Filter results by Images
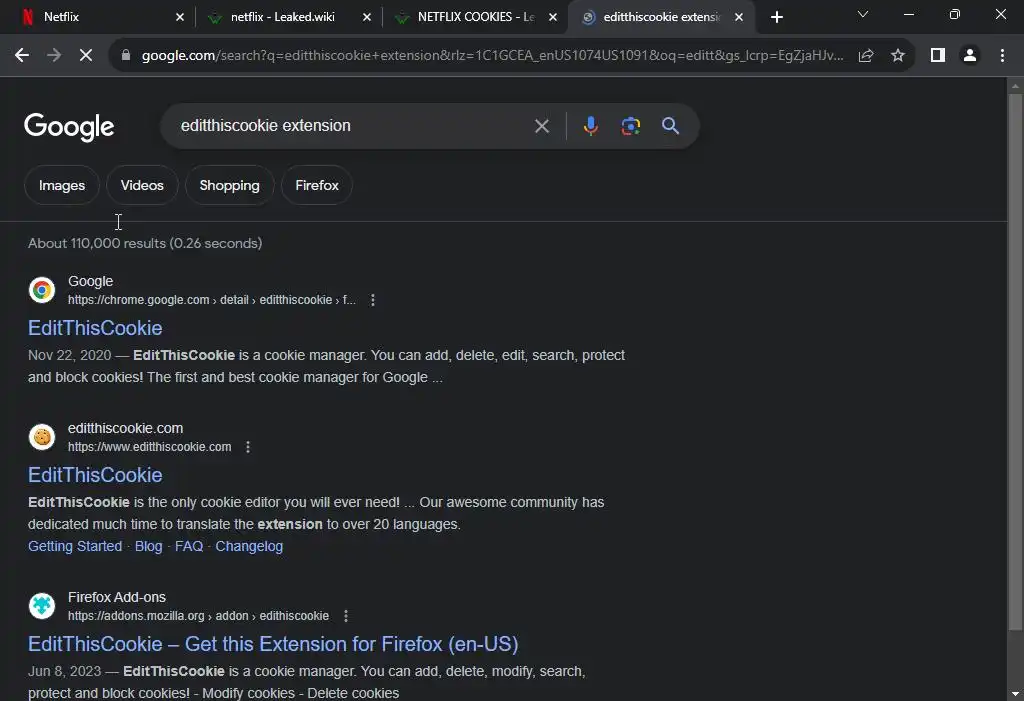 61,186
